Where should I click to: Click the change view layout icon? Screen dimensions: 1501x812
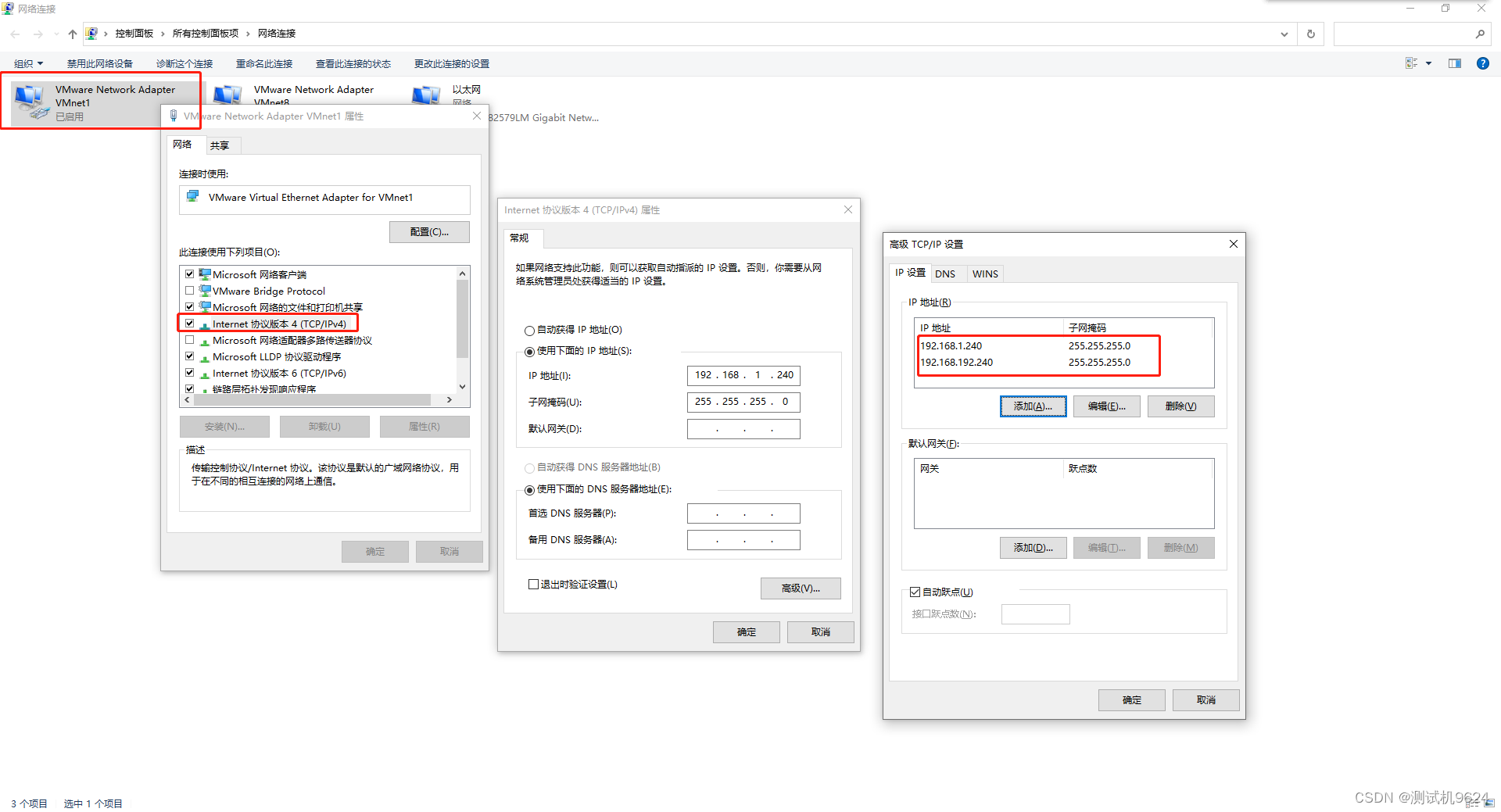[1411, 63]
